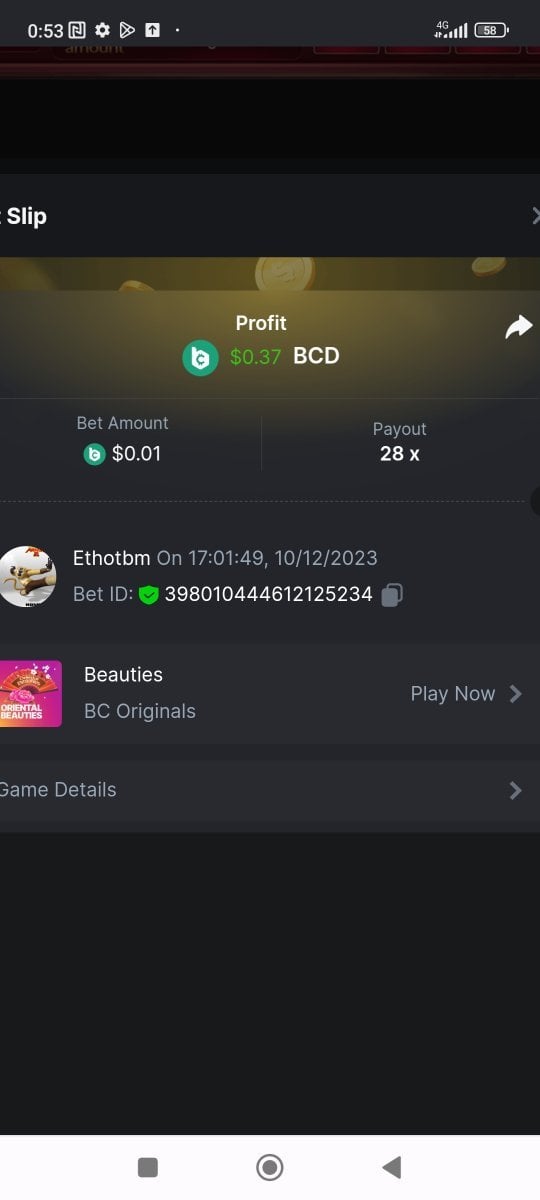This screenshot has width=540, height=1200.
Task: Expand Game Details with the chevron
Action: click(x=516, y=790)
